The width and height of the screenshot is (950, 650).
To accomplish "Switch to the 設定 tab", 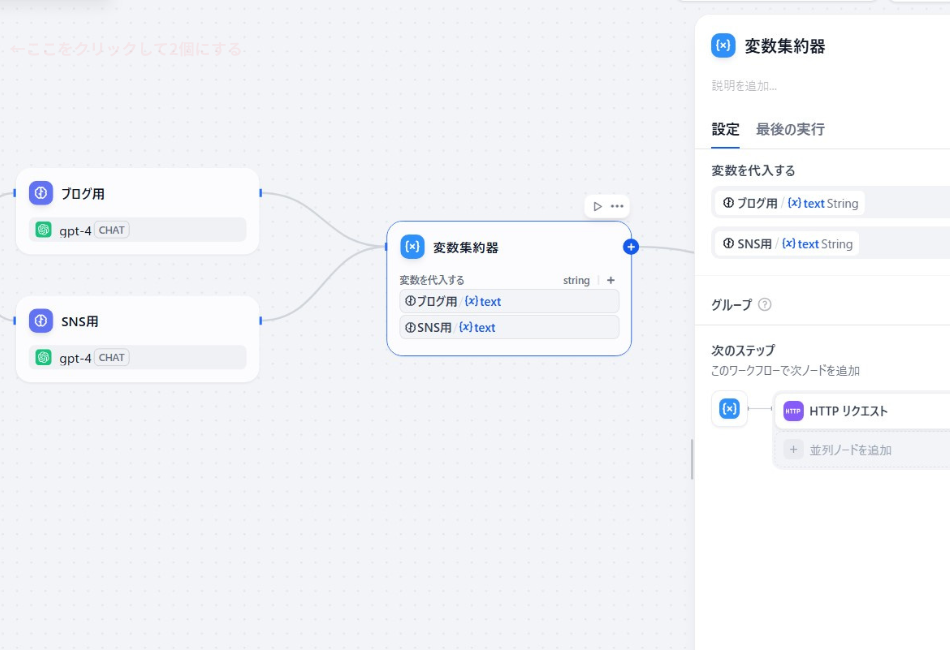I will pos(726,129).
